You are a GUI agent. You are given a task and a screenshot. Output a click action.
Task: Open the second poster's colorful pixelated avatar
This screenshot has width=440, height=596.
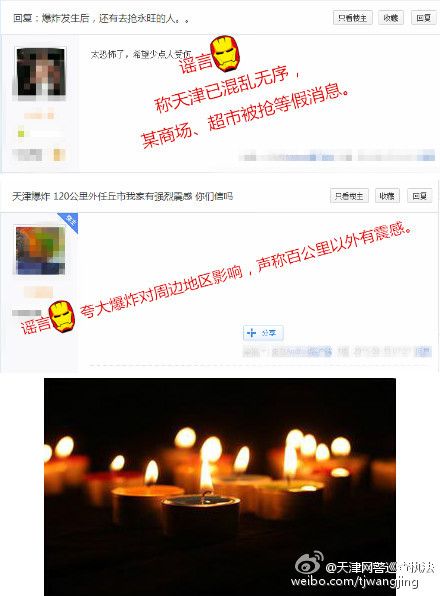[40, 250]
